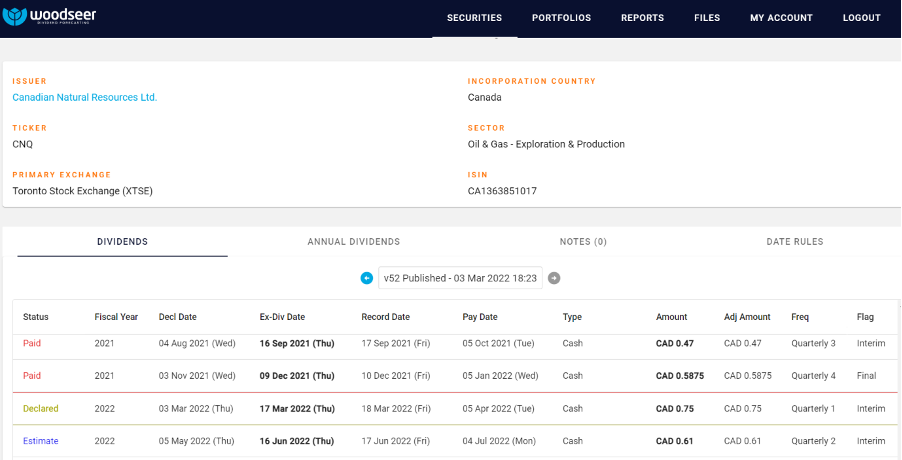Click the Adj Amount column header
This screenshot has width=902, height=460.
tap(747, 317)
